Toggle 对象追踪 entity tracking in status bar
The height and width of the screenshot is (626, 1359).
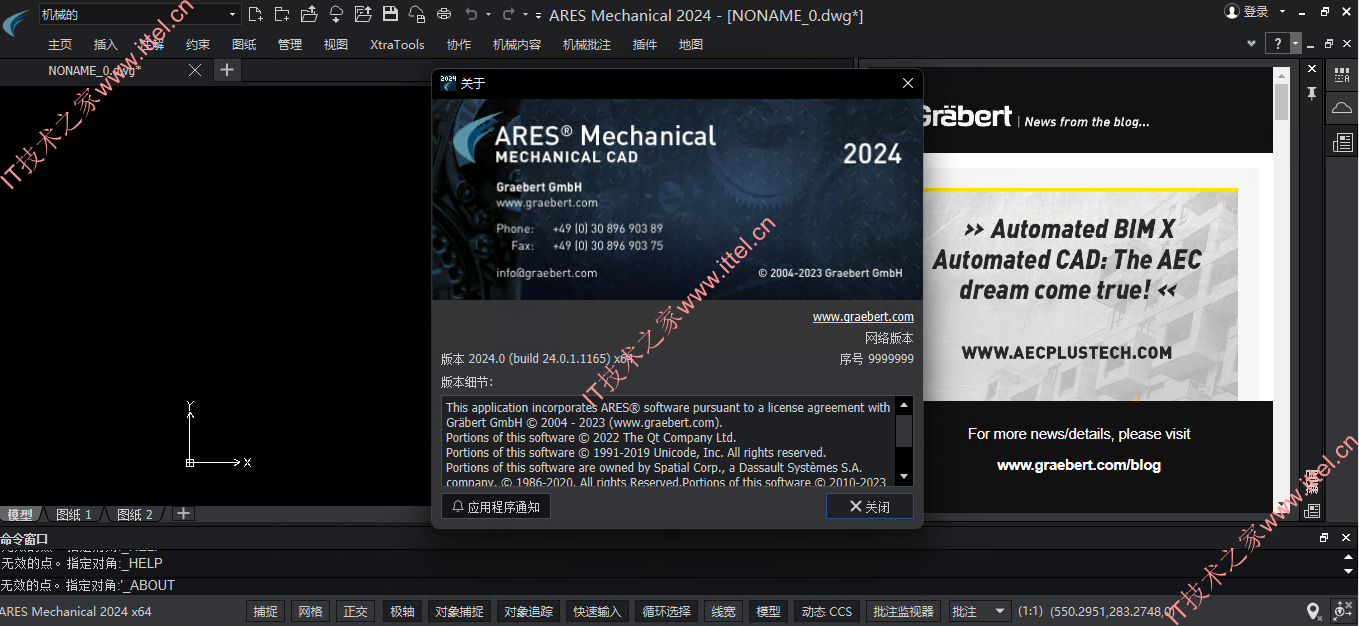(x=528, y=611)
